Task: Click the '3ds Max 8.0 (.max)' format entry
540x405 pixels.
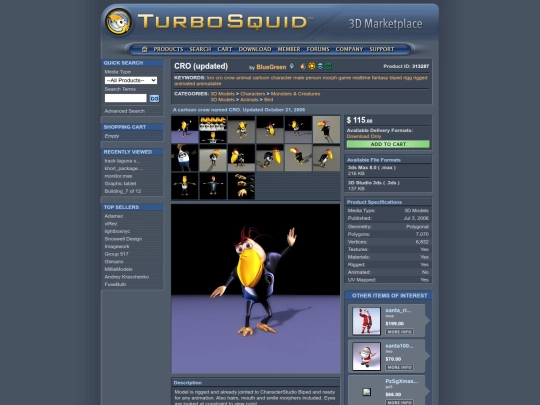Action: (372, 167)
